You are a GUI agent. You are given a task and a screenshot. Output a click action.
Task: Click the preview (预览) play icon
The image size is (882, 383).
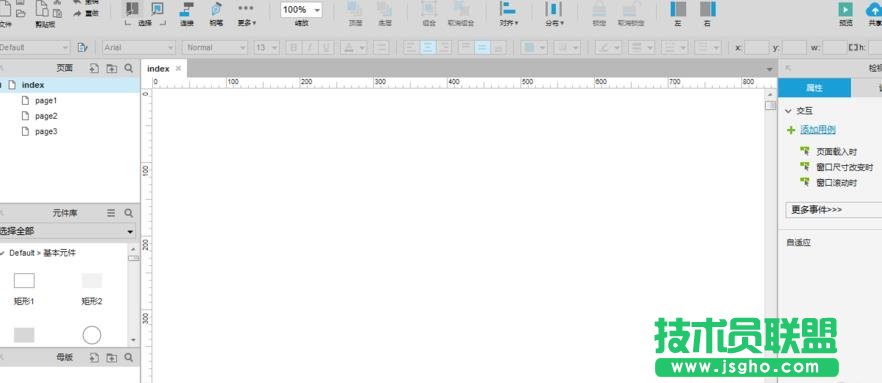[845, 10]
